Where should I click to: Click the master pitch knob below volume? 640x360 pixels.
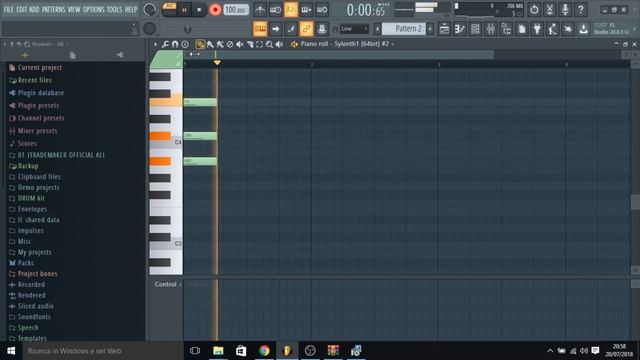[x=149, y=28]
